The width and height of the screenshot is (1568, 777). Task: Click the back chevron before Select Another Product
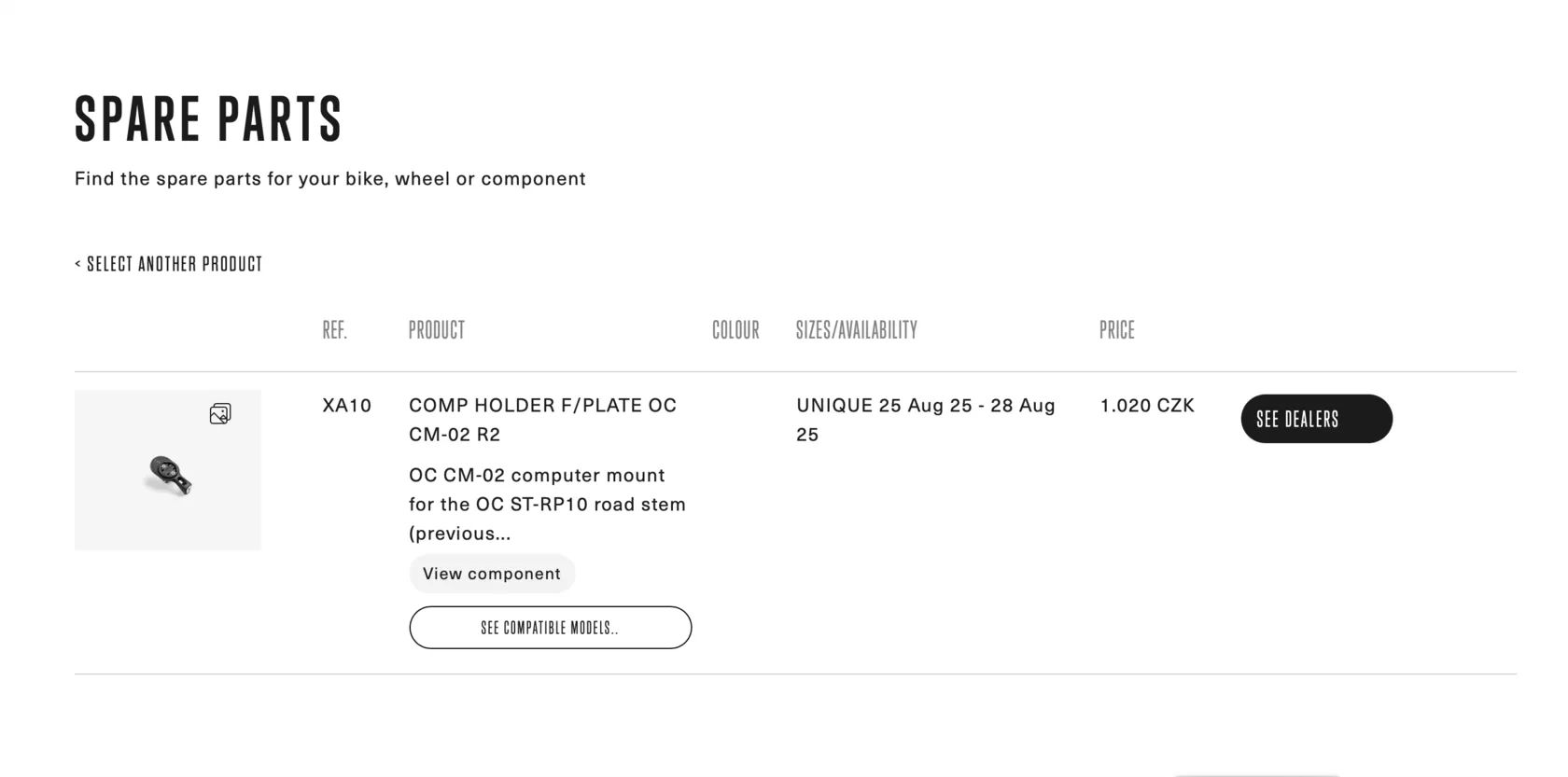[x=77, y=264]
